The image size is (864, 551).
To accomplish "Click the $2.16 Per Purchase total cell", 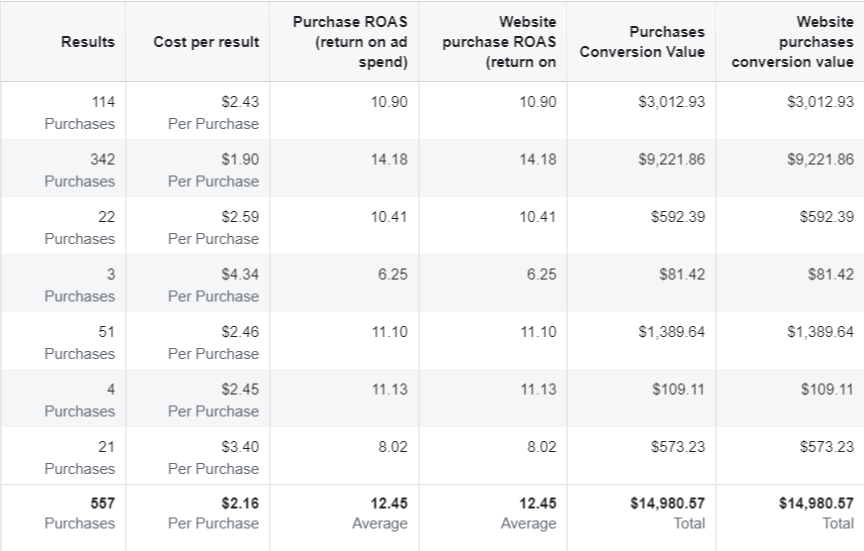I will (x=214, y=513).
